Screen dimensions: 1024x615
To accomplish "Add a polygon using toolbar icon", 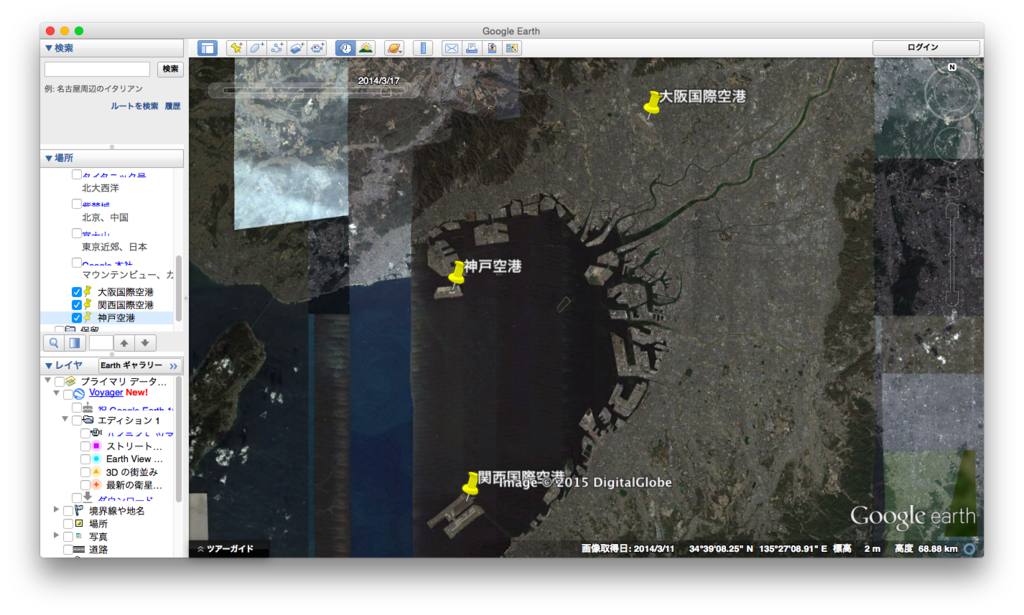I will [256, 48].
